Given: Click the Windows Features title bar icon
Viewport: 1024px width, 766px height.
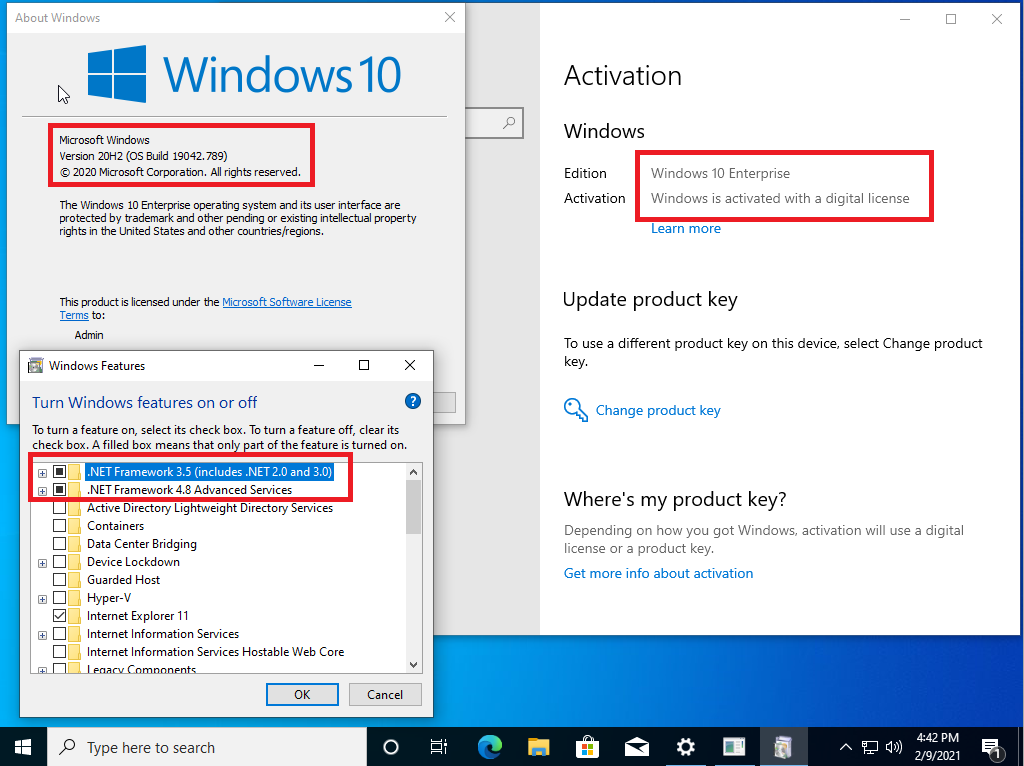Looking at the screenshot, I should click(35, 365).
